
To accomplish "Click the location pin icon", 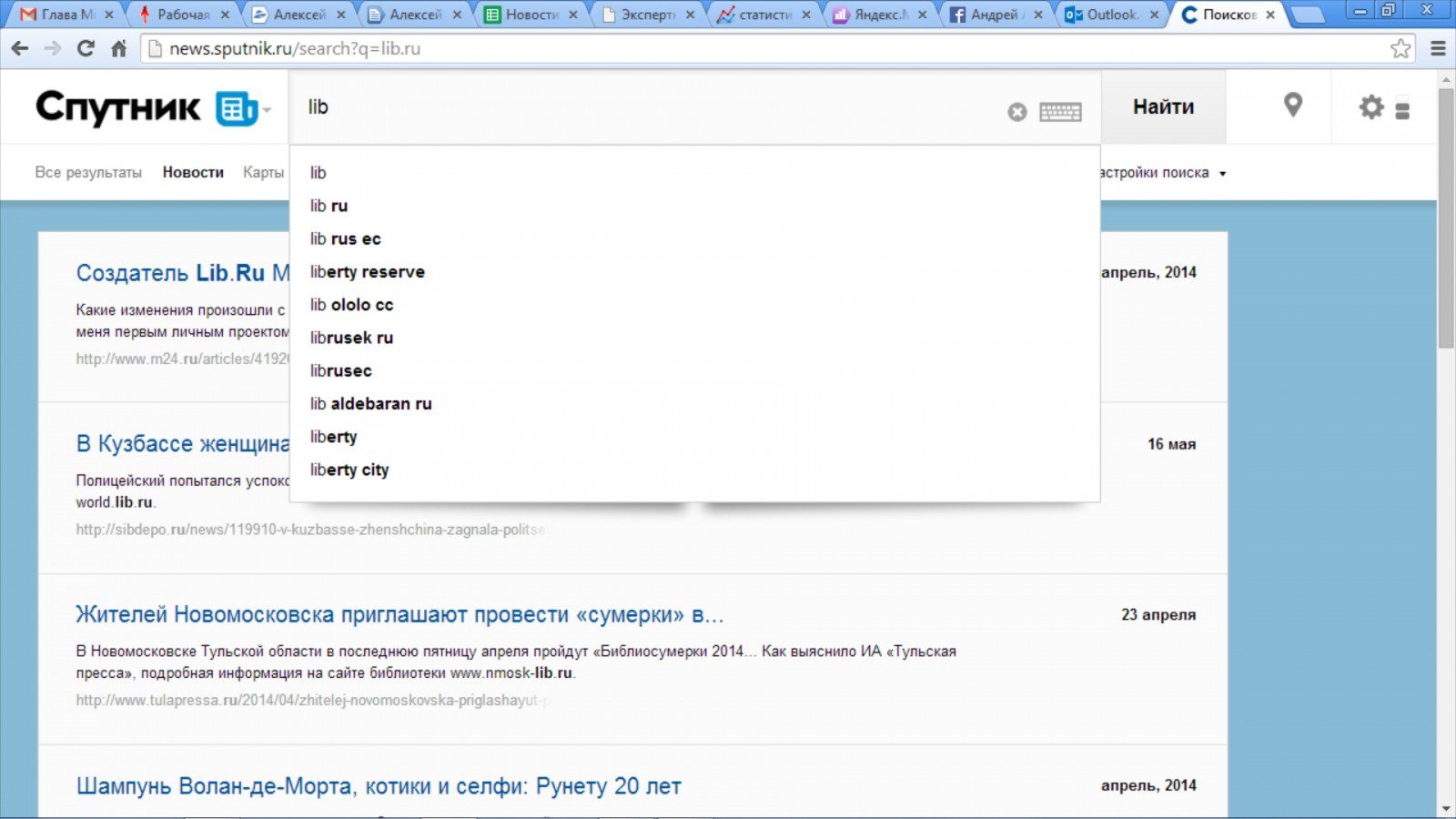I will click(x=1293, y=106).
